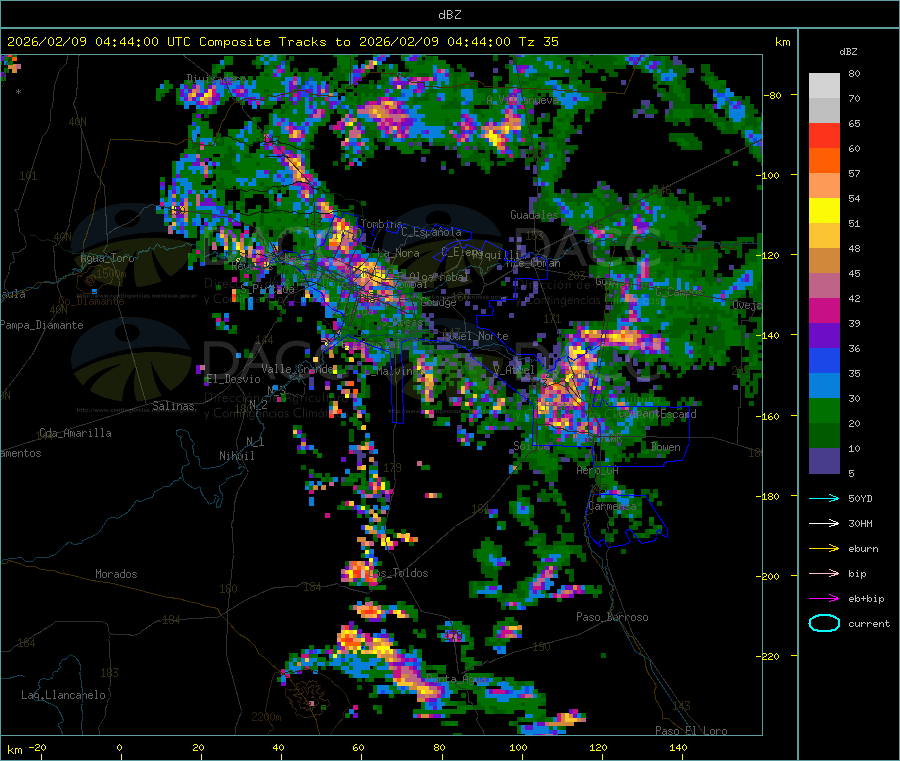Click the 'dBZ' heading above the legend

[848, 52]
